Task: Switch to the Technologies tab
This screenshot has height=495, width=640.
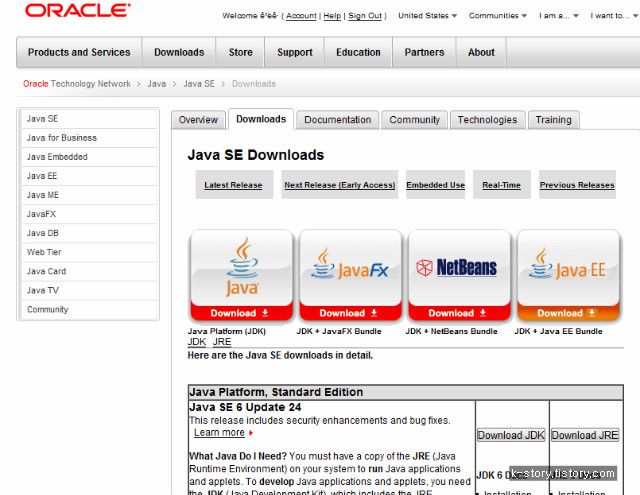Action: pyautogui.click(x=487, y=120)
